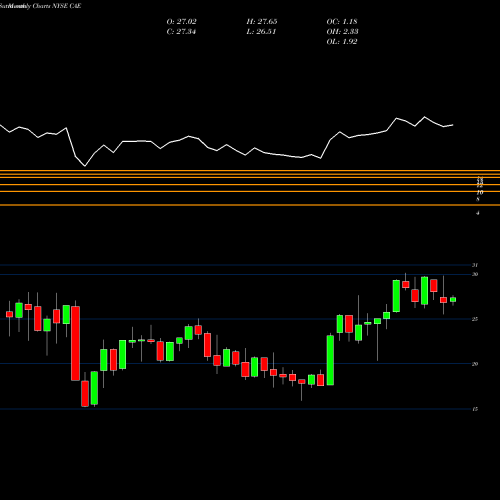Click the 31 price axis label
This screenshot has height=500, width=500.
tap(475, 265)
